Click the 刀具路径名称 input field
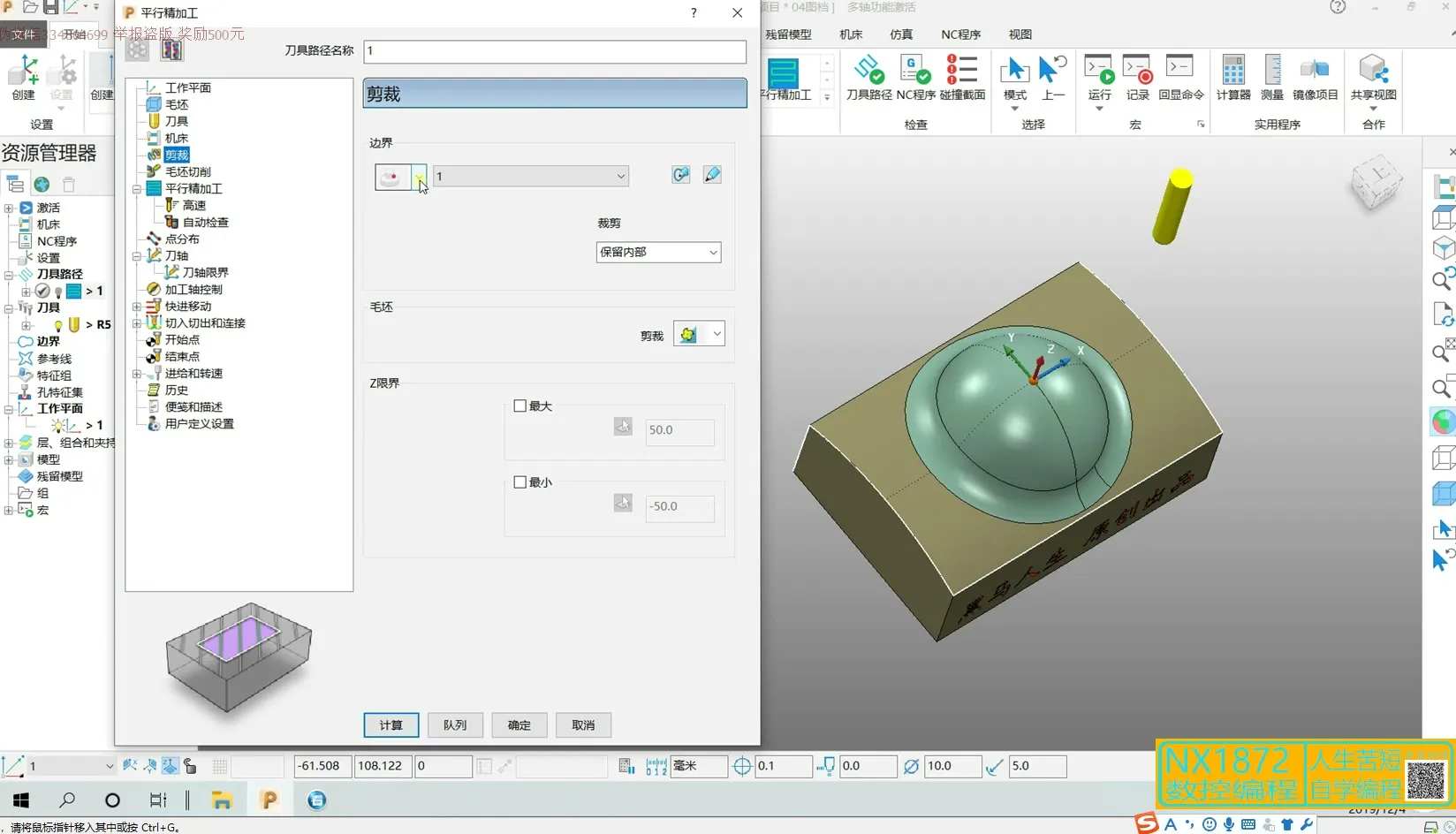Viewport: 1456px width, 834px height. click(x=555, y=51)
